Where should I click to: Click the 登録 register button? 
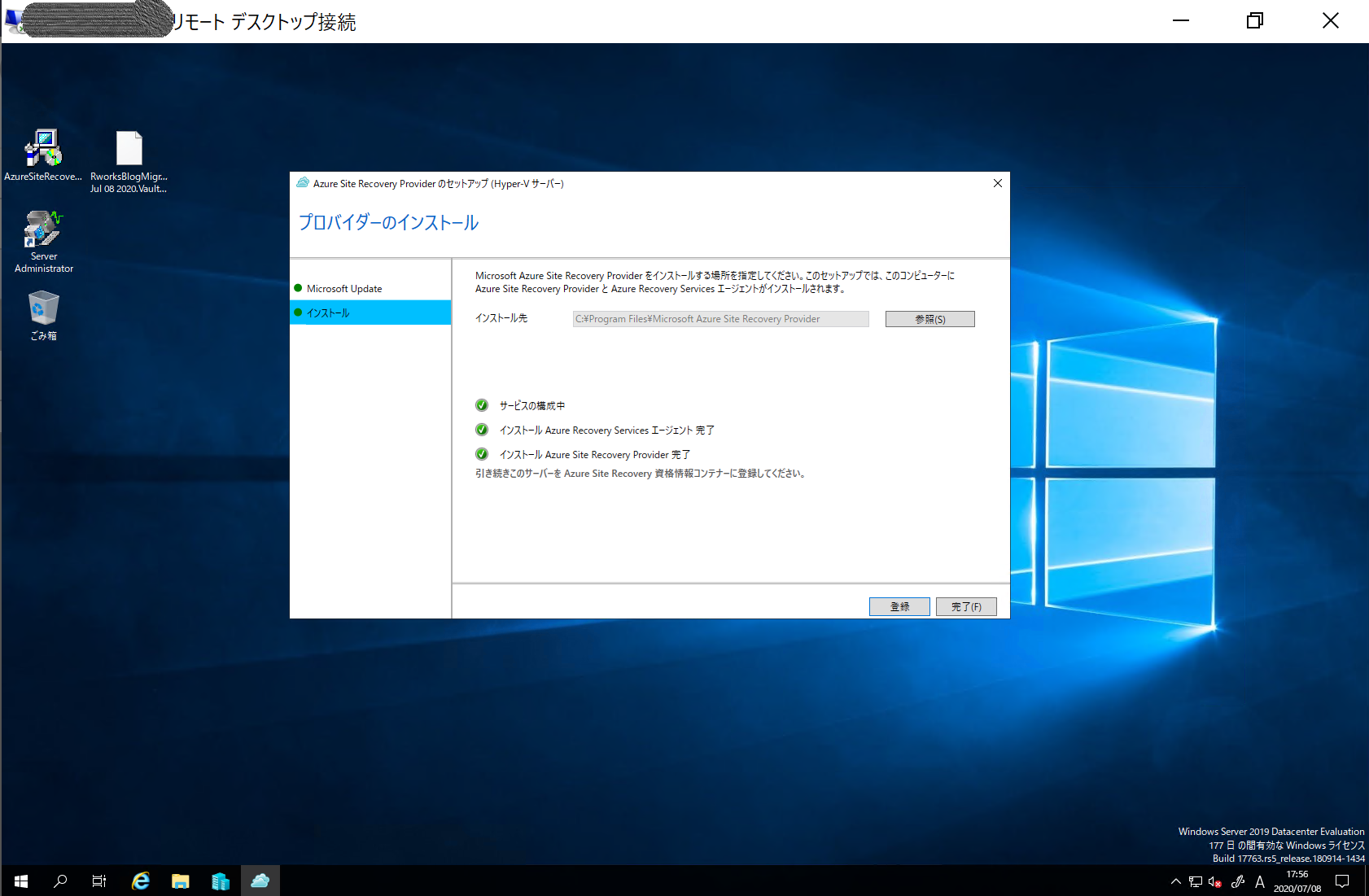pyautogui.click(x=899, y=606)
